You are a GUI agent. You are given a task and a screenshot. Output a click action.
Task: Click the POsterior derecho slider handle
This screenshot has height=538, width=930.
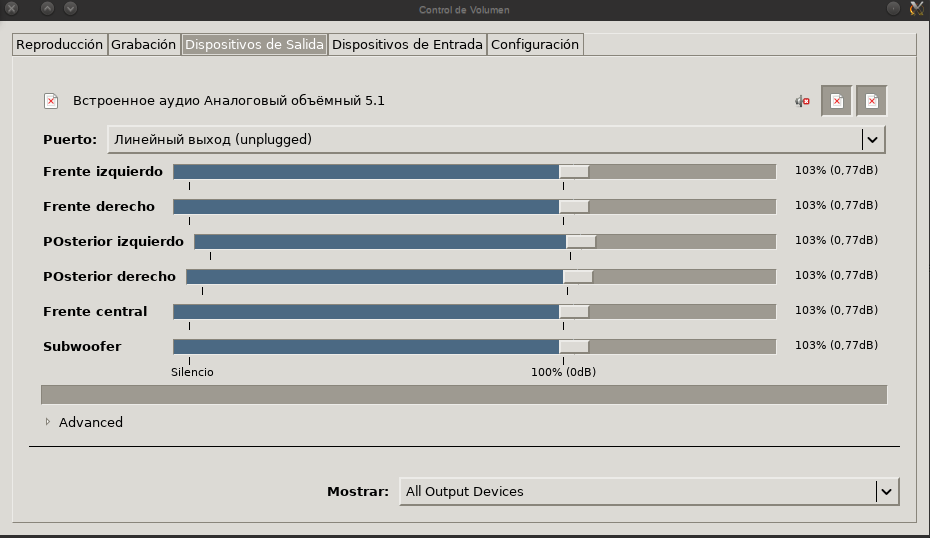(x=578, y=277)
